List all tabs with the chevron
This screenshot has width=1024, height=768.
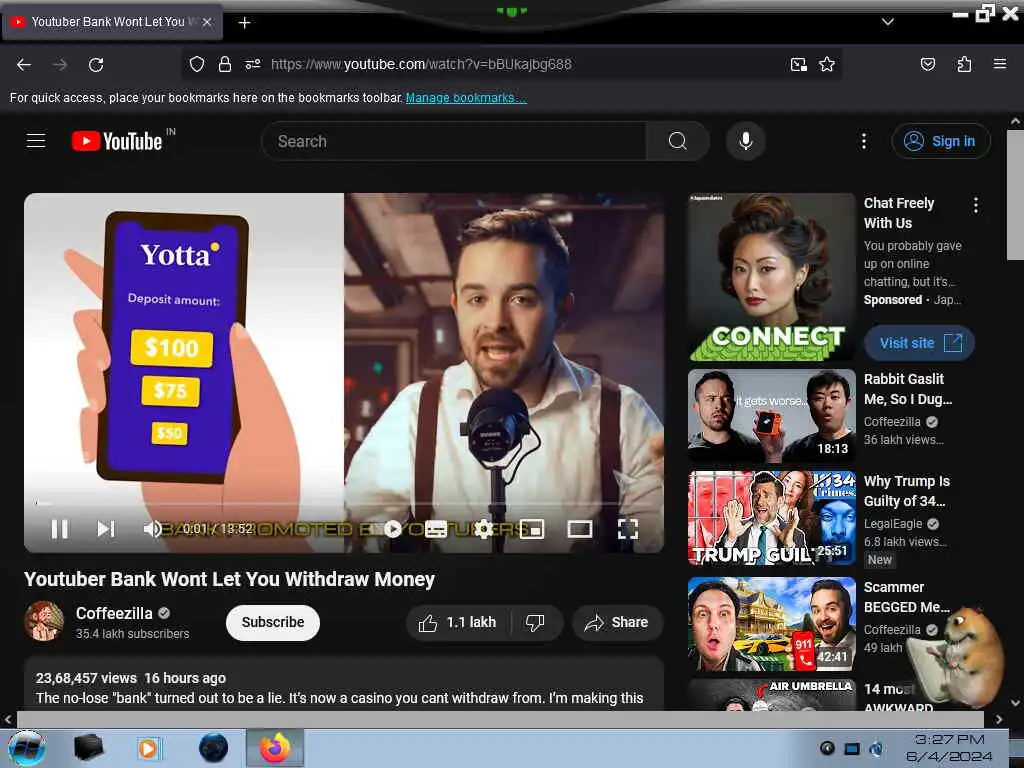pos(888,22)
